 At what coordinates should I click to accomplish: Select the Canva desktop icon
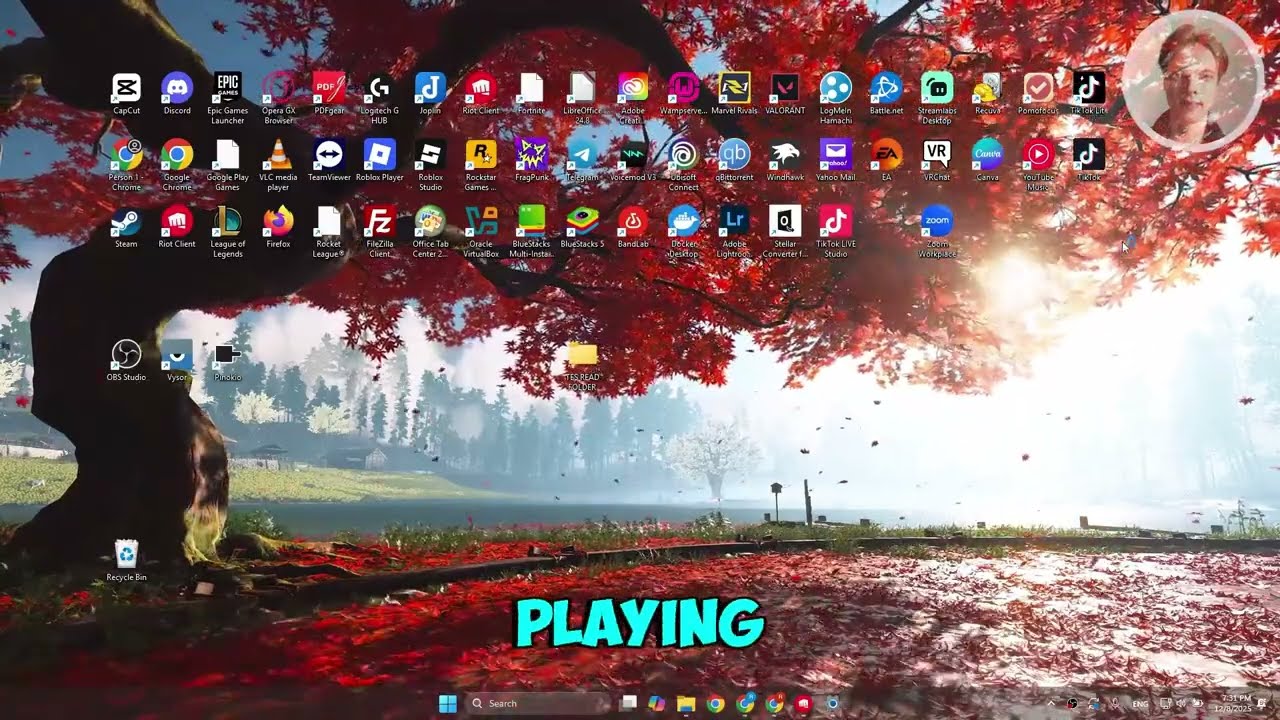[x=988, y=154]
